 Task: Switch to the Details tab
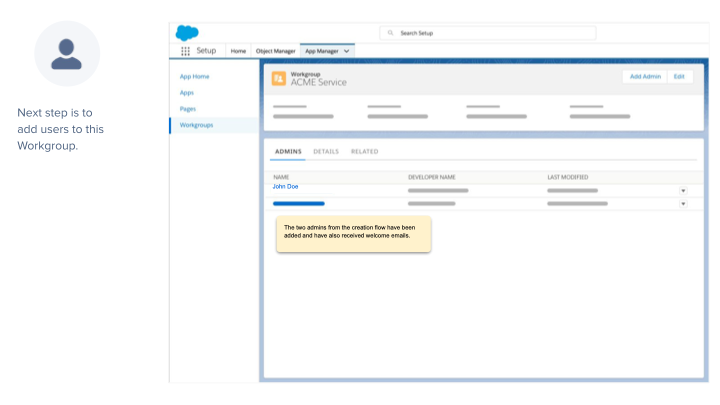326,152
